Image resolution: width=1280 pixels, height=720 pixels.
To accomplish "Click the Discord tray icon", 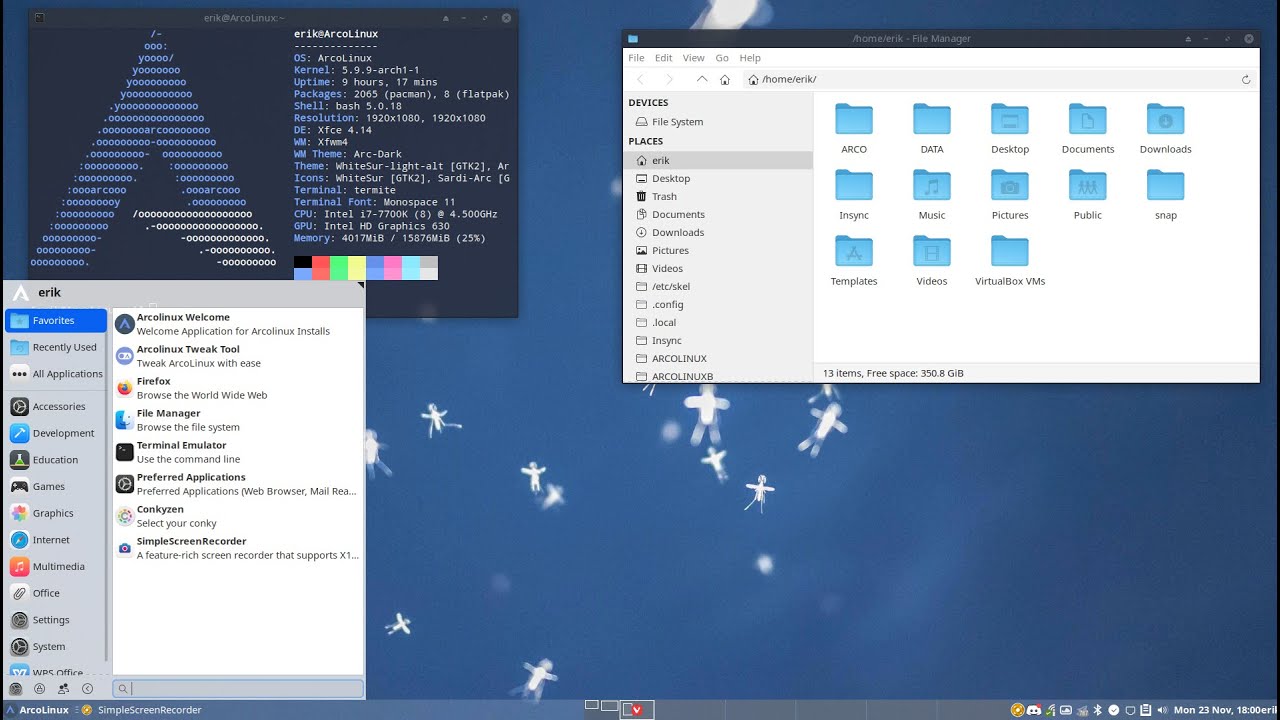I will 1034,710.
